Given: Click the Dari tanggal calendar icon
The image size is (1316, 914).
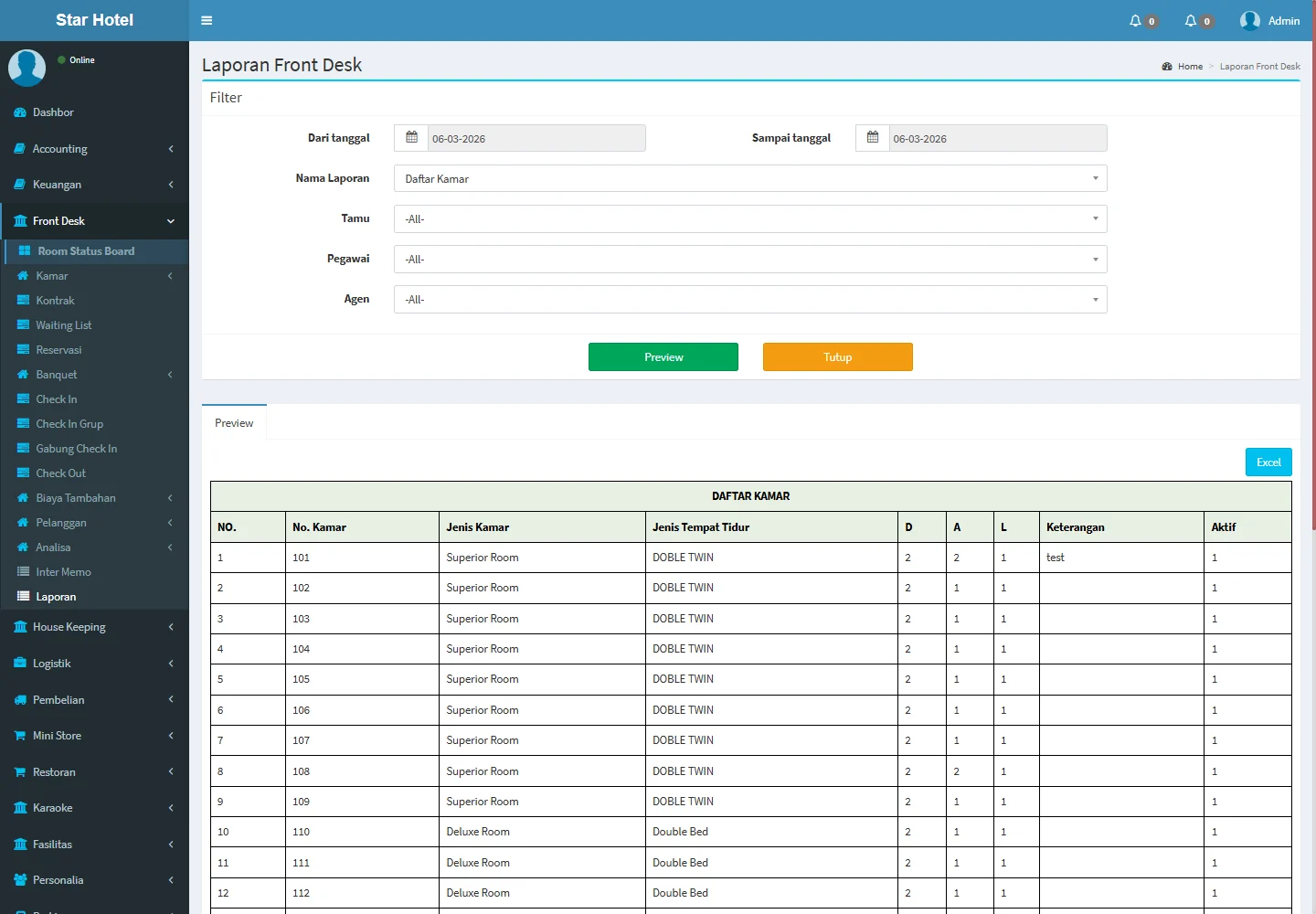Looking at the screenshot, I should click(x=411, y=138).
